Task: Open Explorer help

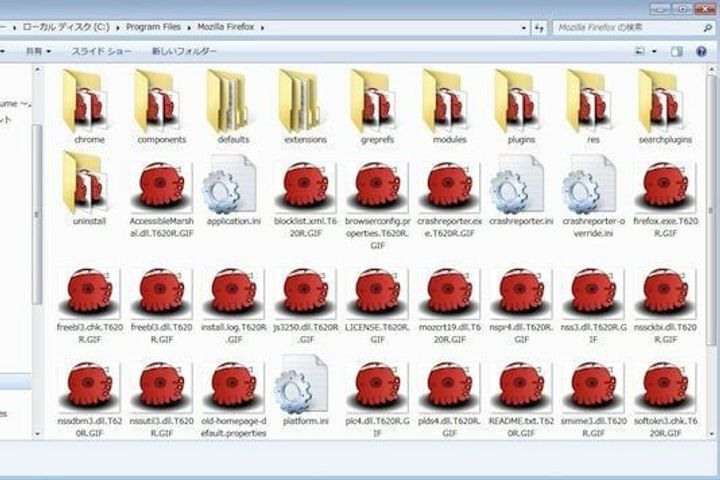Action: pos(701,51)
